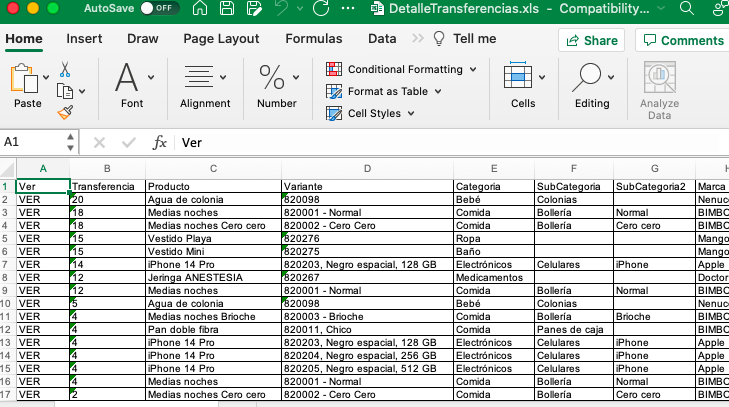The height and width of the screenshot is (407, 729).
Task: Select row 7 header
Action: (8, 265)
